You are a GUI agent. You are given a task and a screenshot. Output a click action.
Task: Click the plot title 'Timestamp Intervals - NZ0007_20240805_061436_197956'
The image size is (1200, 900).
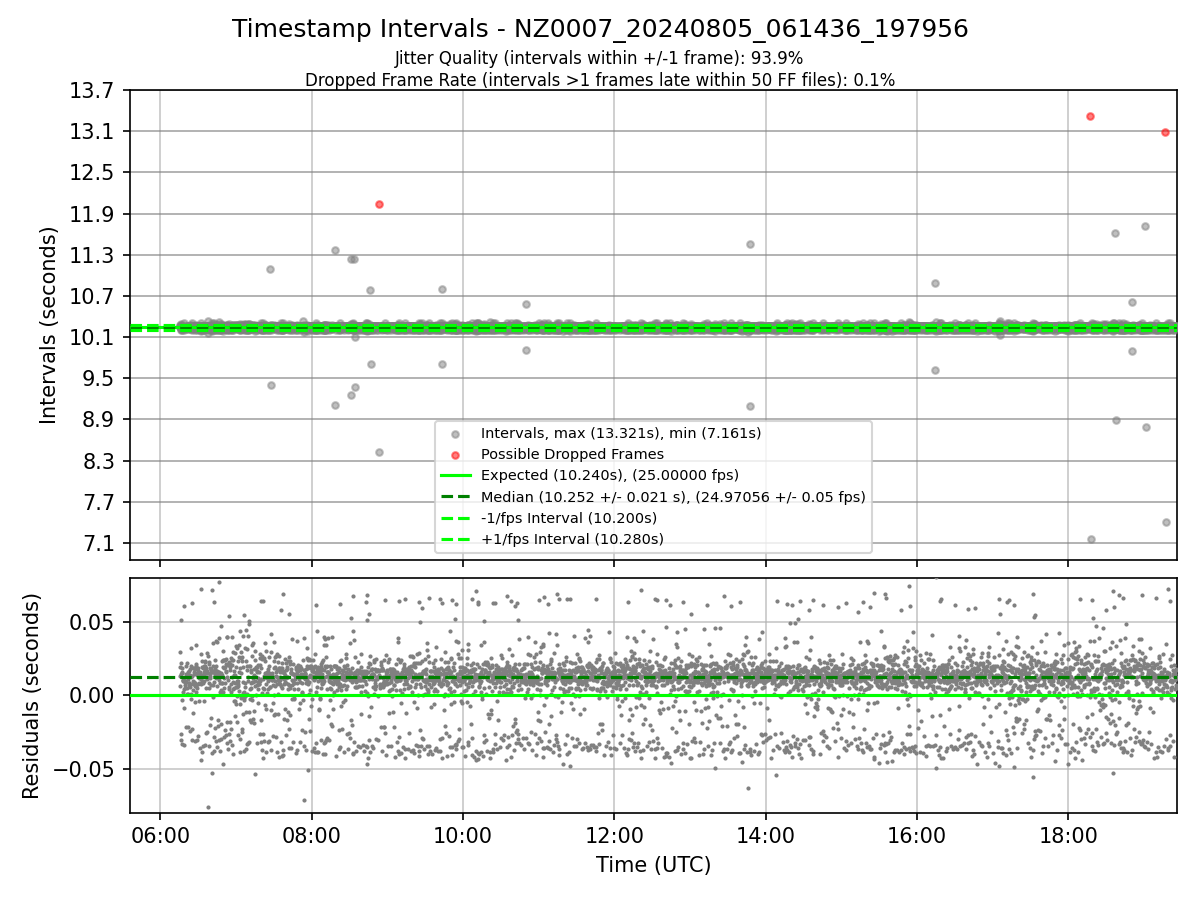[600, 29]
